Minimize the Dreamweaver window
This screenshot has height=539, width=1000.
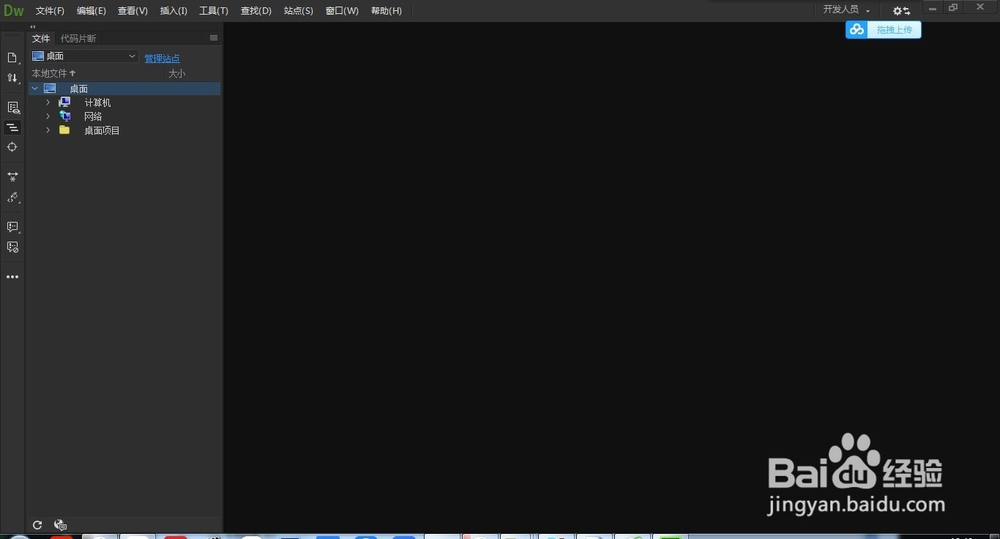pos(932,8)
